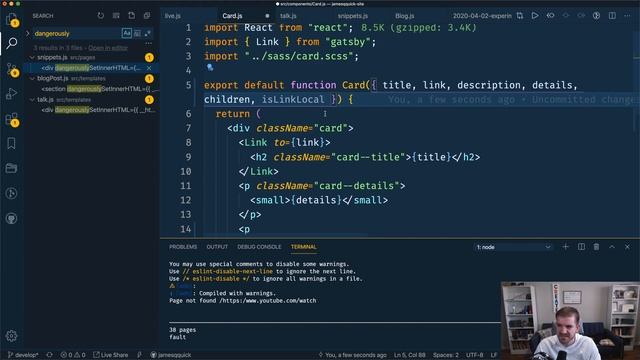640x360 pixels.
Task: Open talk.js div dangerouslySetInnerHTML match
Action: click(x=98, y=110)
